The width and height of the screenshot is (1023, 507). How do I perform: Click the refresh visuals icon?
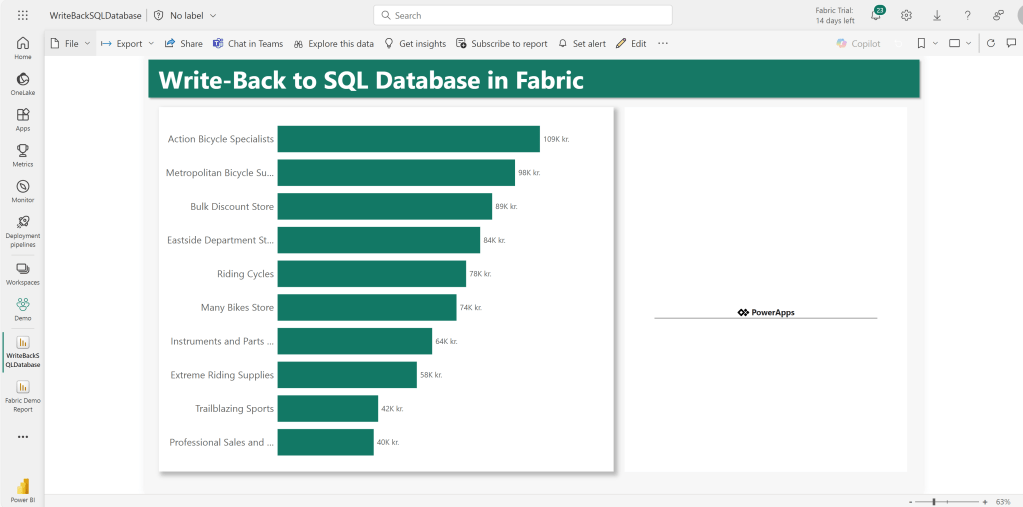(x=990, y=43)
